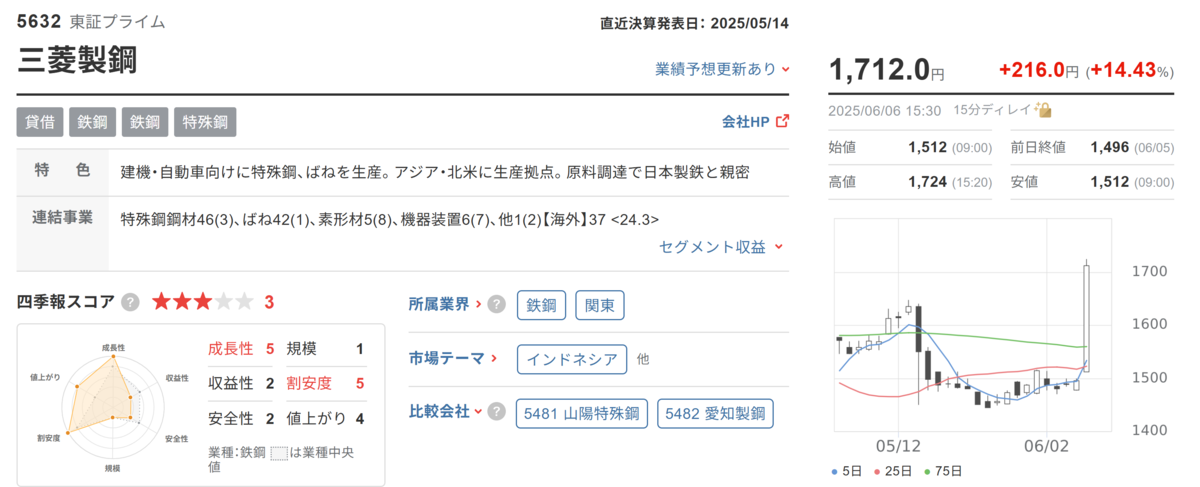The height and width of the screenshot is (487, 1200).
Task: Select the インドネシア theme chip
Action: (572, 358)
